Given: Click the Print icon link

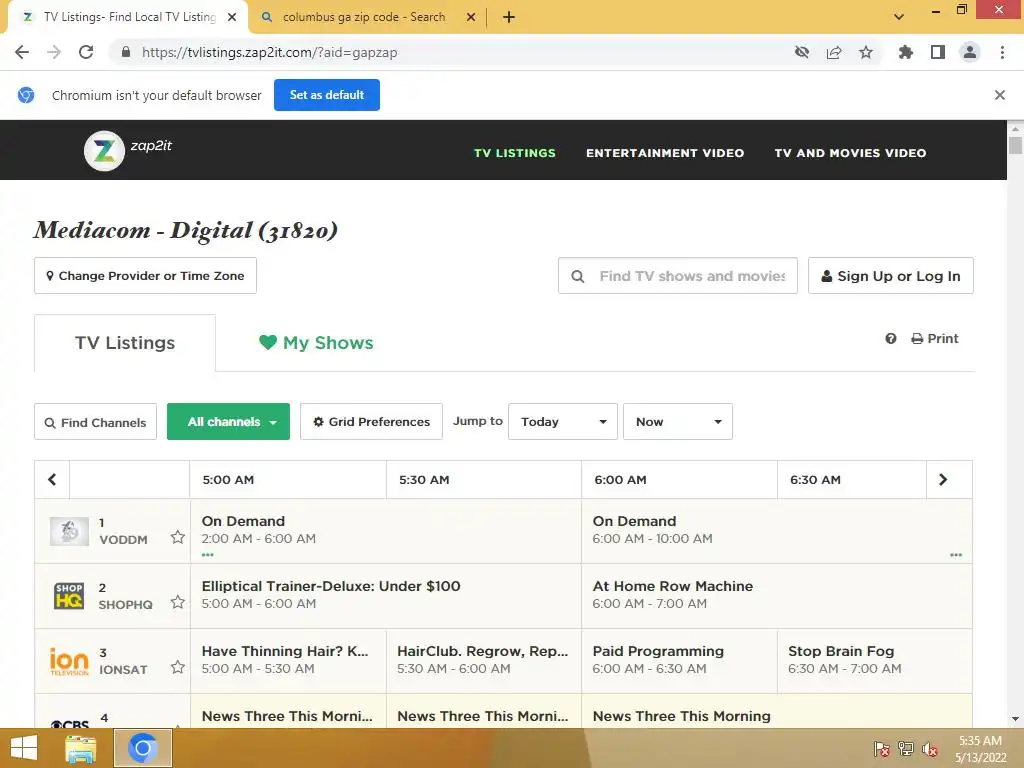Looking at the screenshot, I should [935, 338].
